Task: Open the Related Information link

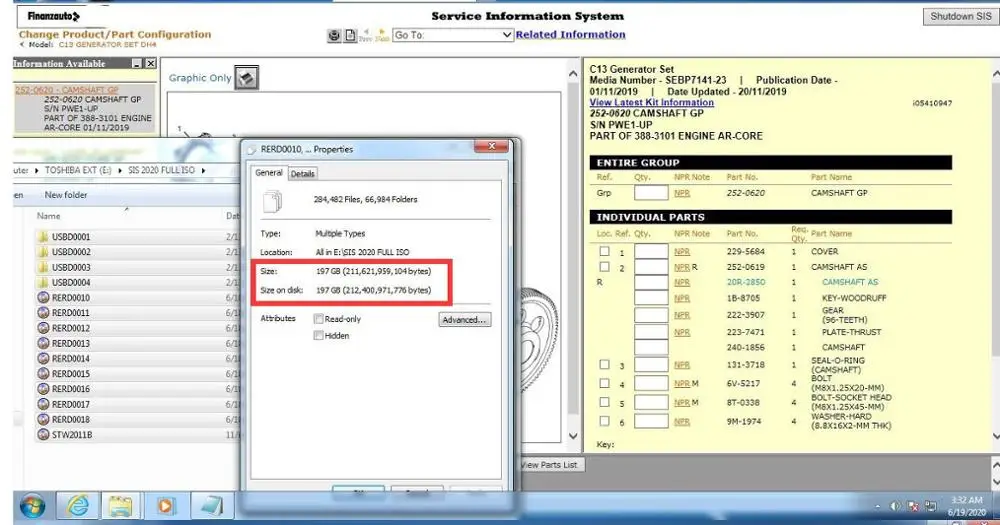Action: (570, 34)
